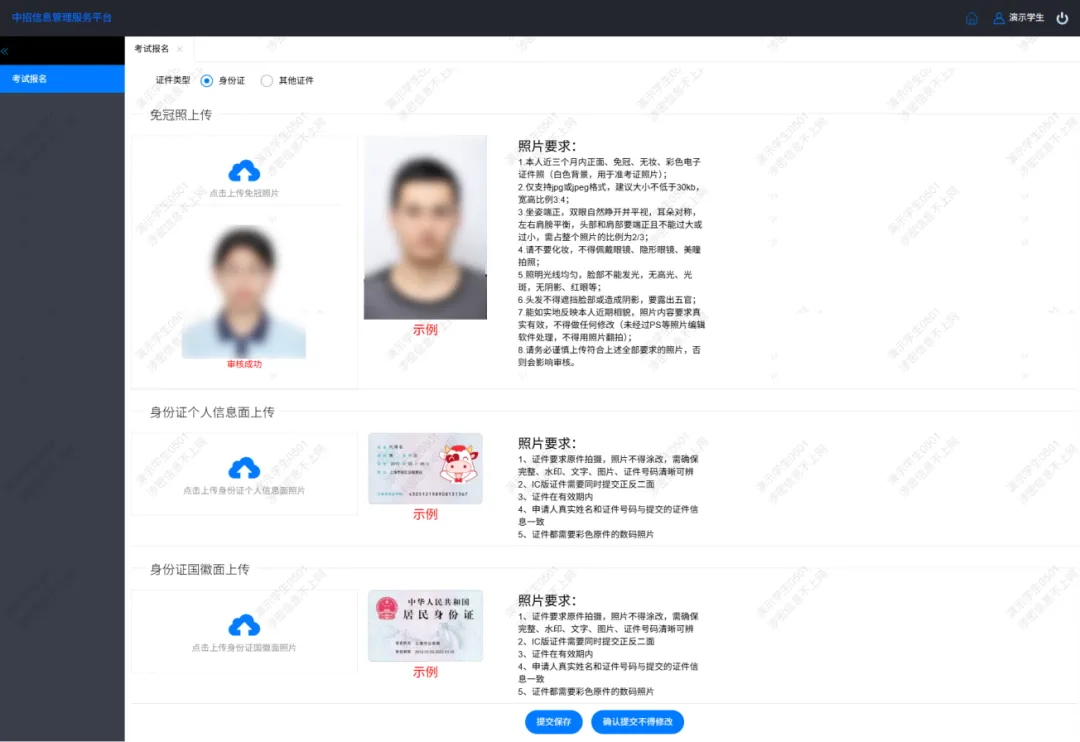The height and width of the screenshot is (742, 1080).
Task: Click the platform logo 中招信息管理服务平台
Action: point(60,17)
